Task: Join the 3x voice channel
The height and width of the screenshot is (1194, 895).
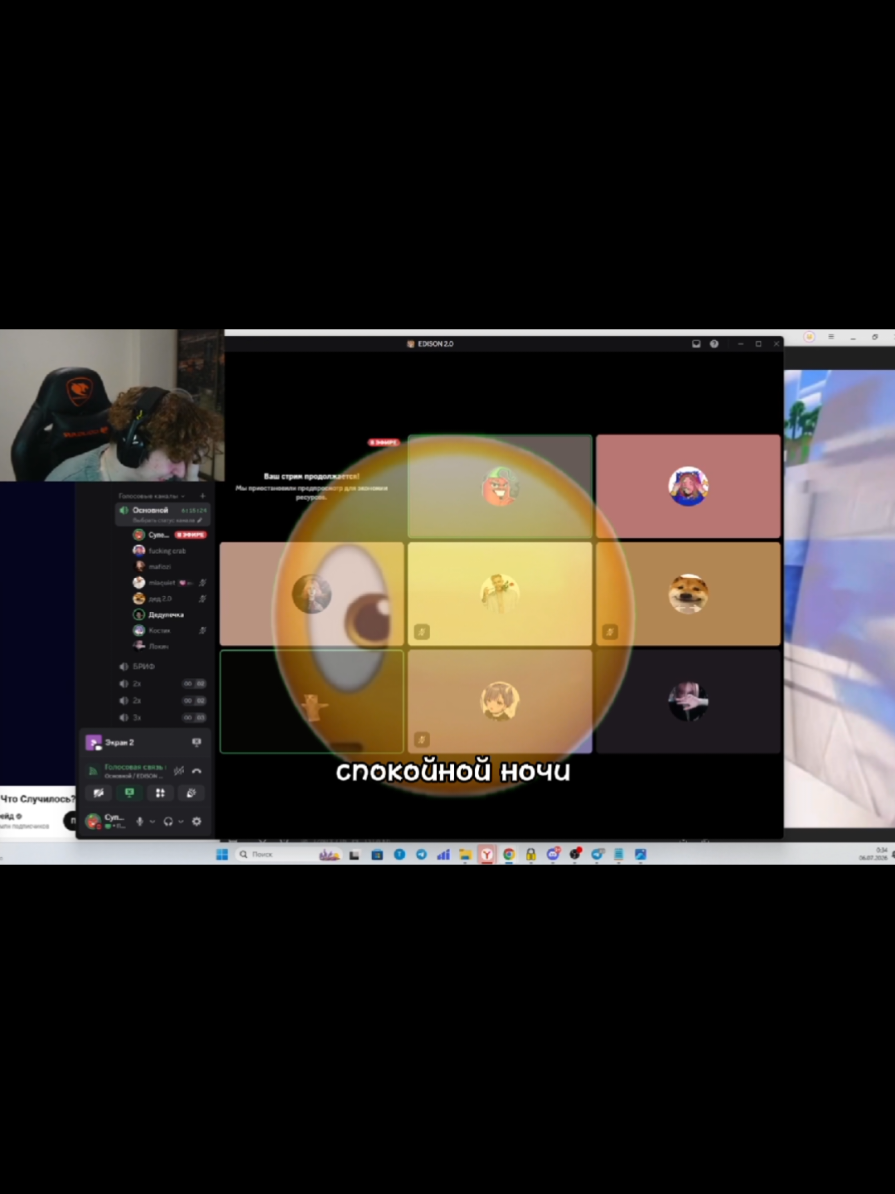Action: click(162, 717)
